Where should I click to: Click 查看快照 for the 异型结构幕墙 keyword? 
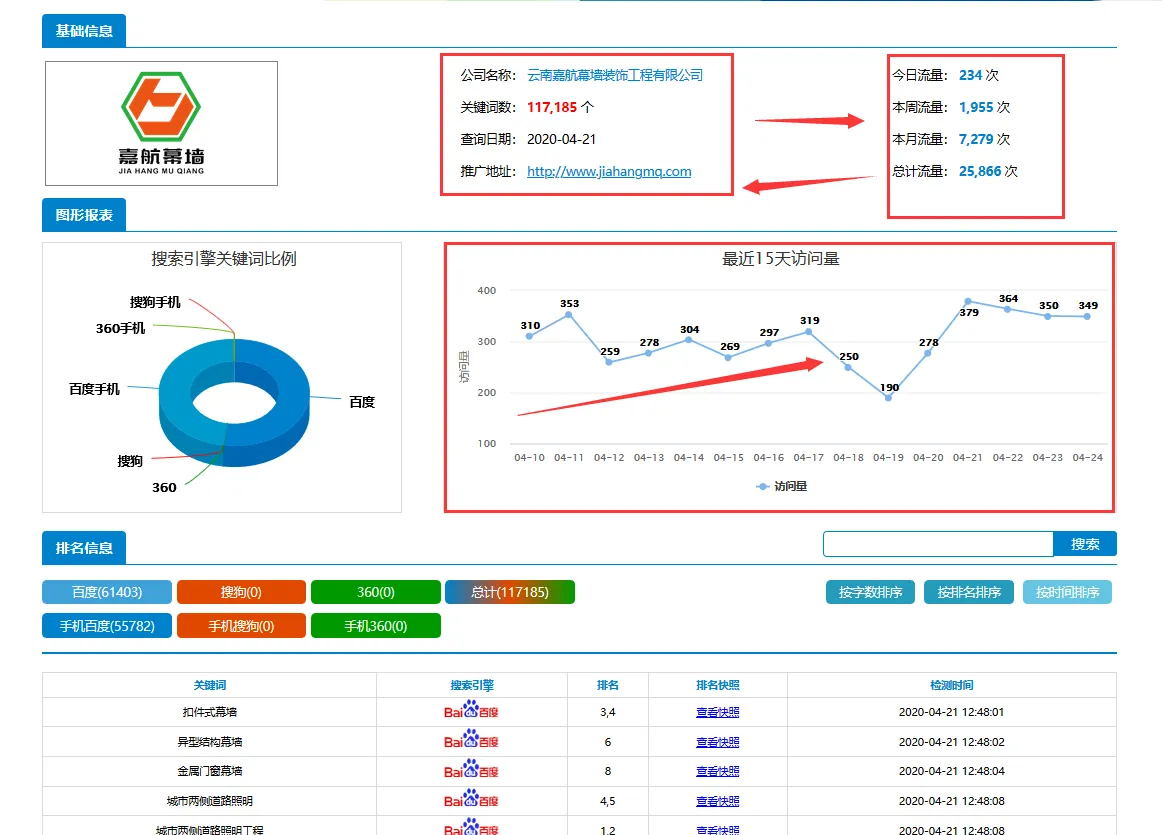(716, 741)
